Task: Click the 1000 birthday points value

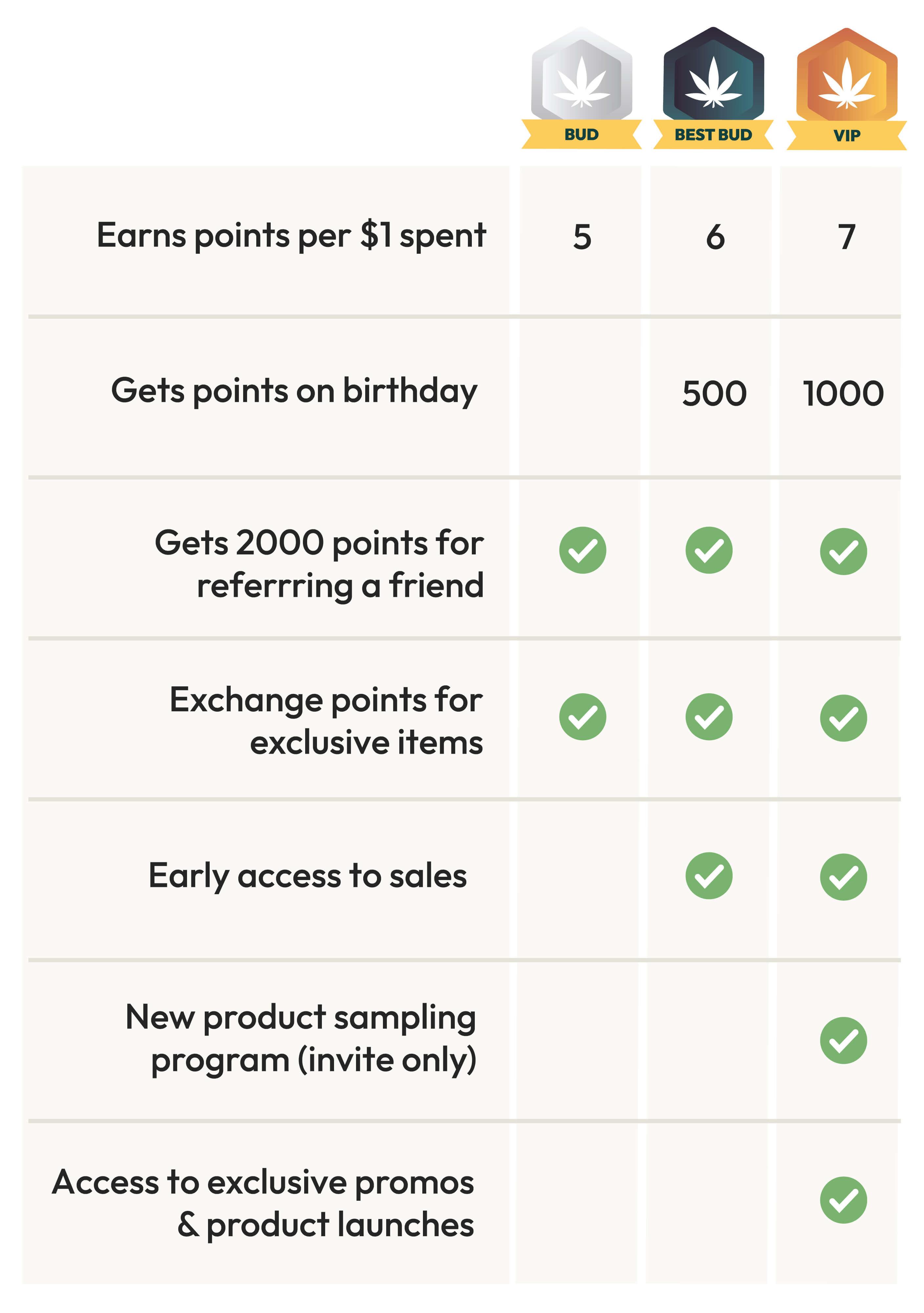Action: [843, 394]
